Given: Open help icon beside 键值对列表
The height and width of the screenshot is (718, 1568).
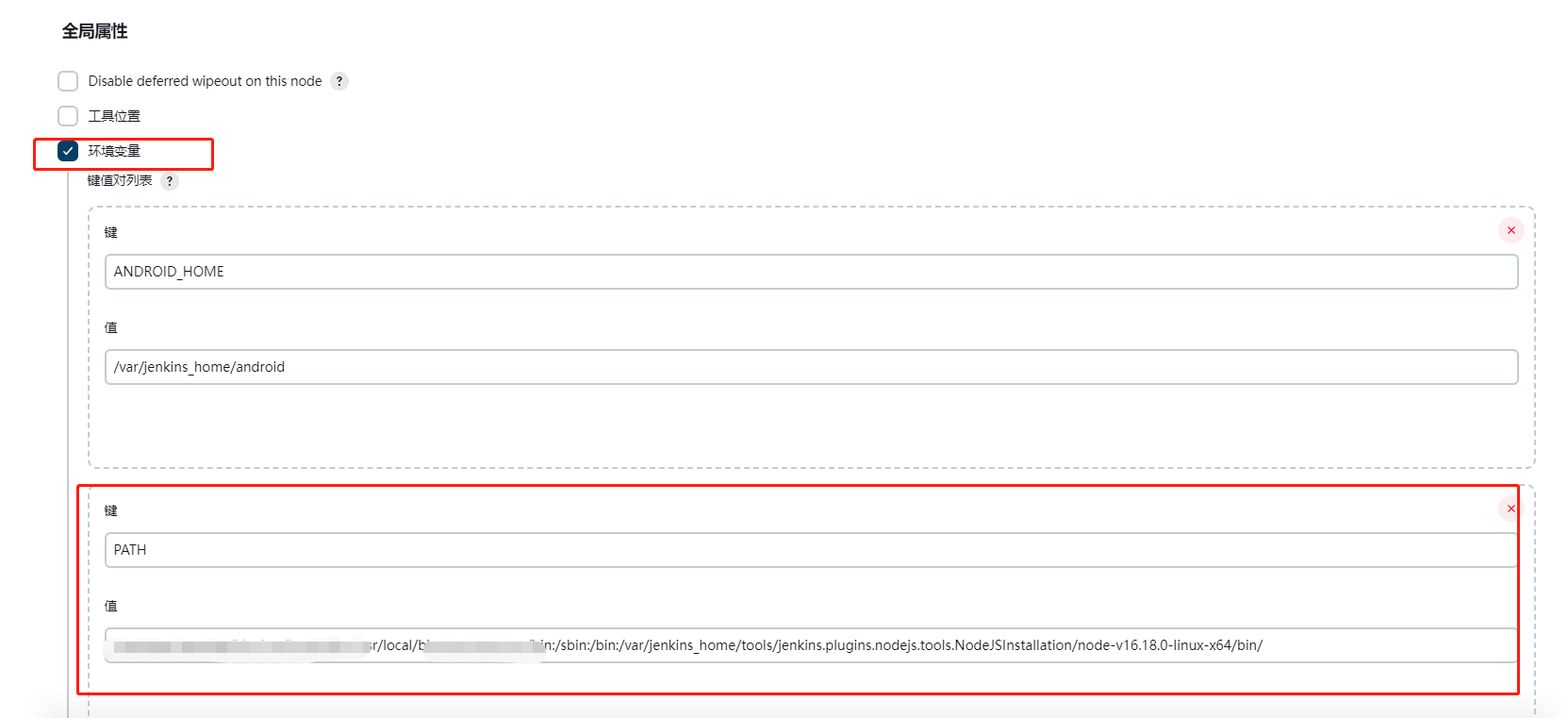Looking at the screenshot, I should (x=169, y=181).
